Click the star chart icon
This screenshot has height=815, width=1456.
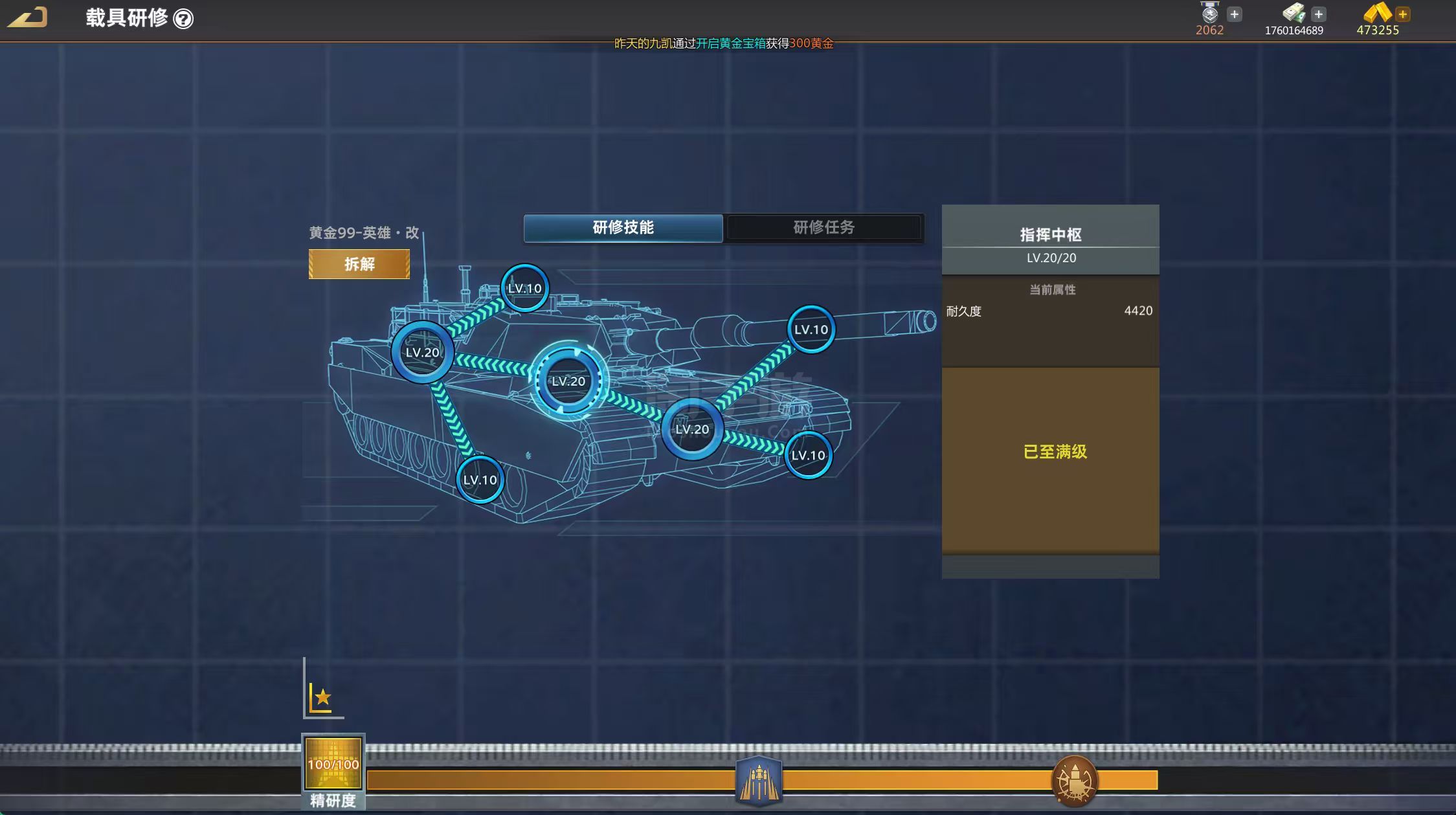coord(321,698)
